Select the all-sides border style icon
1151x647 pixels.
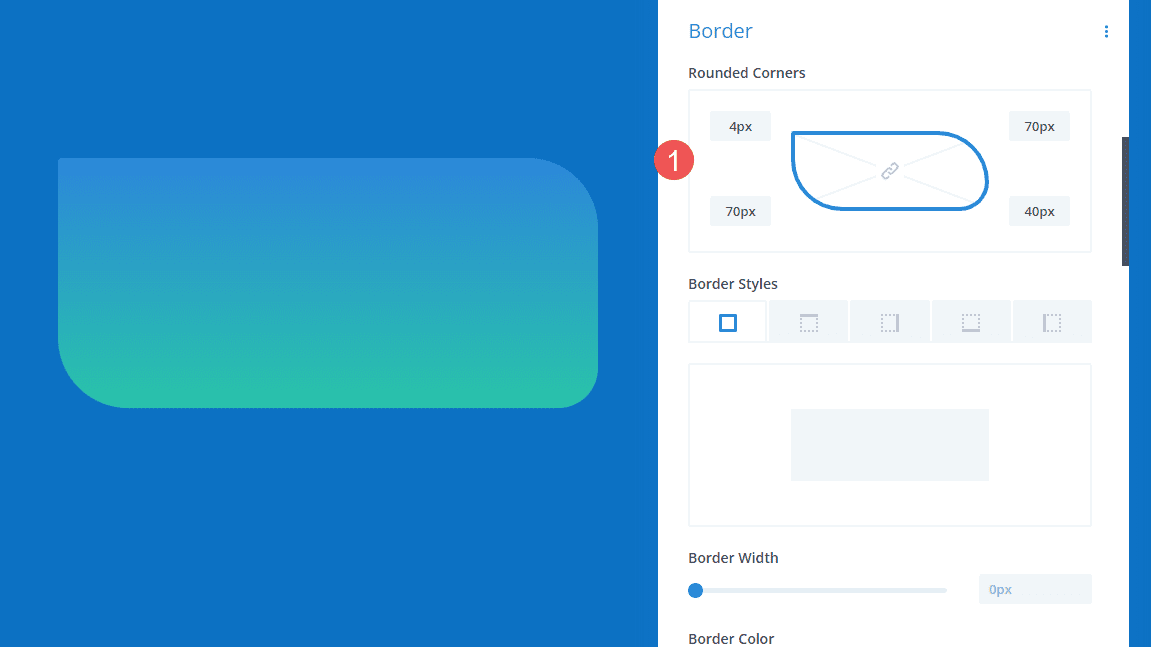tap(727, 321)
